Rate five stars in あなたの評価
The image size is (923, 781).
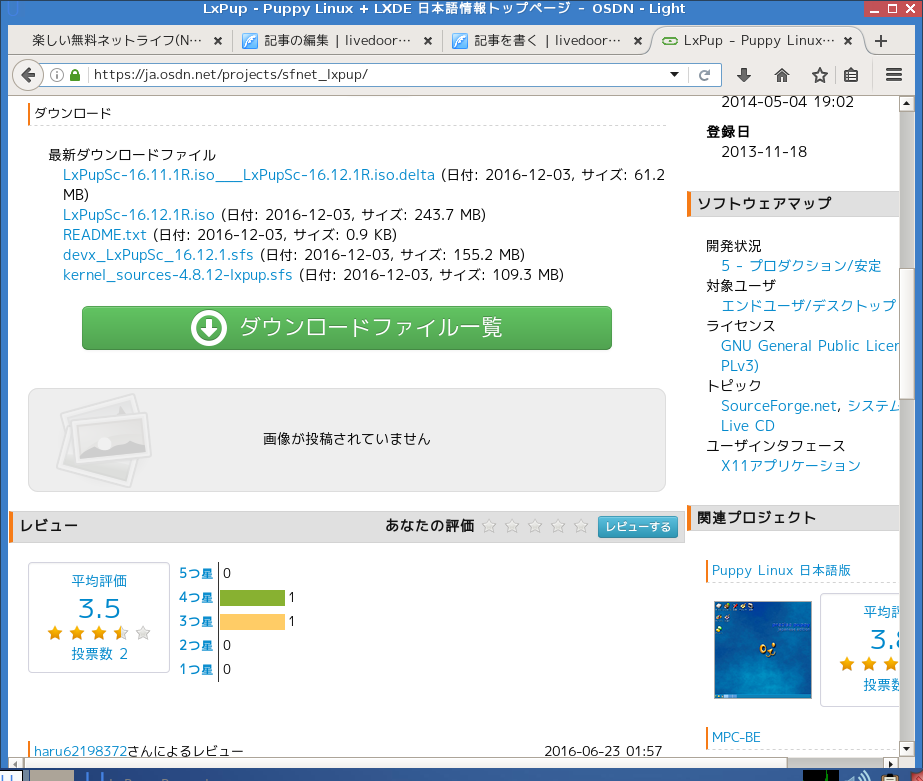581,526
